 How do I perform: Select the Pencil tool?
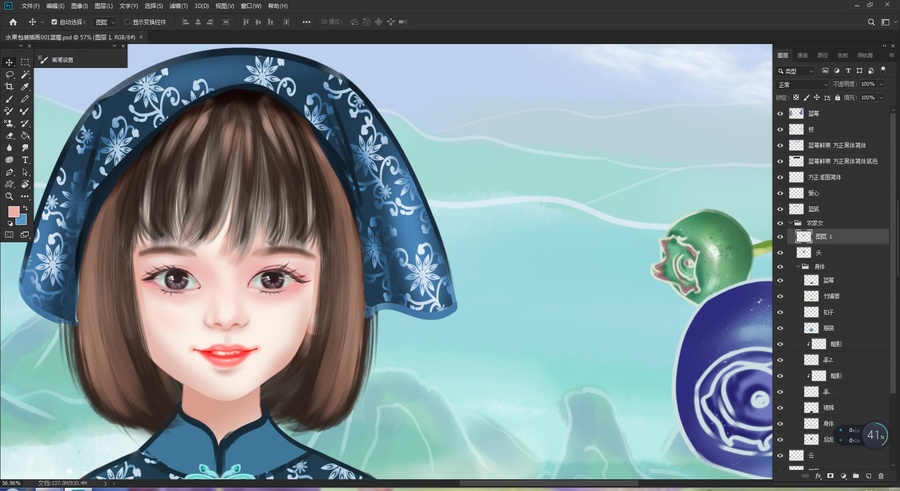click(x=25, y=99)
